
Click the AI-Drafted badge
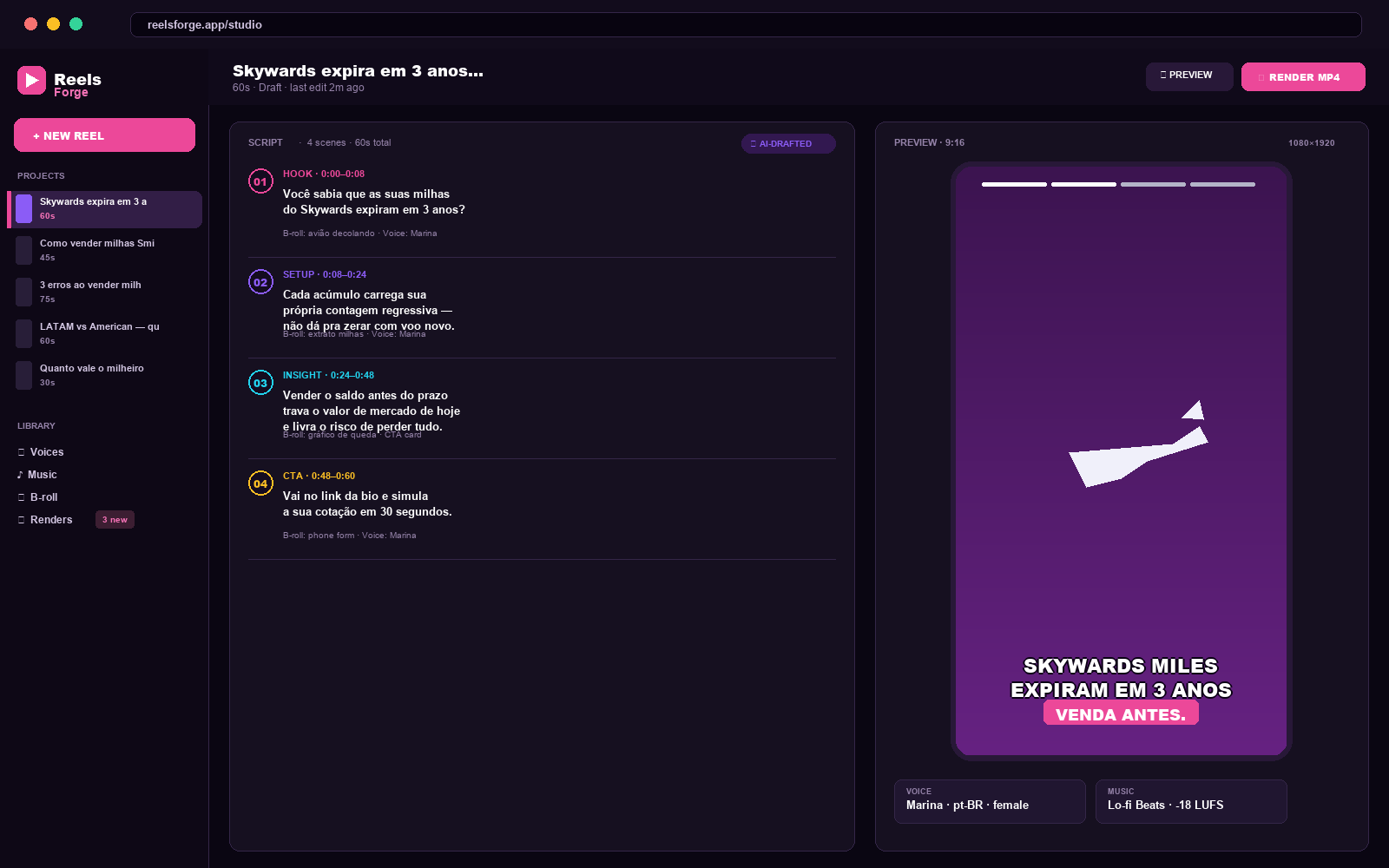788,143
